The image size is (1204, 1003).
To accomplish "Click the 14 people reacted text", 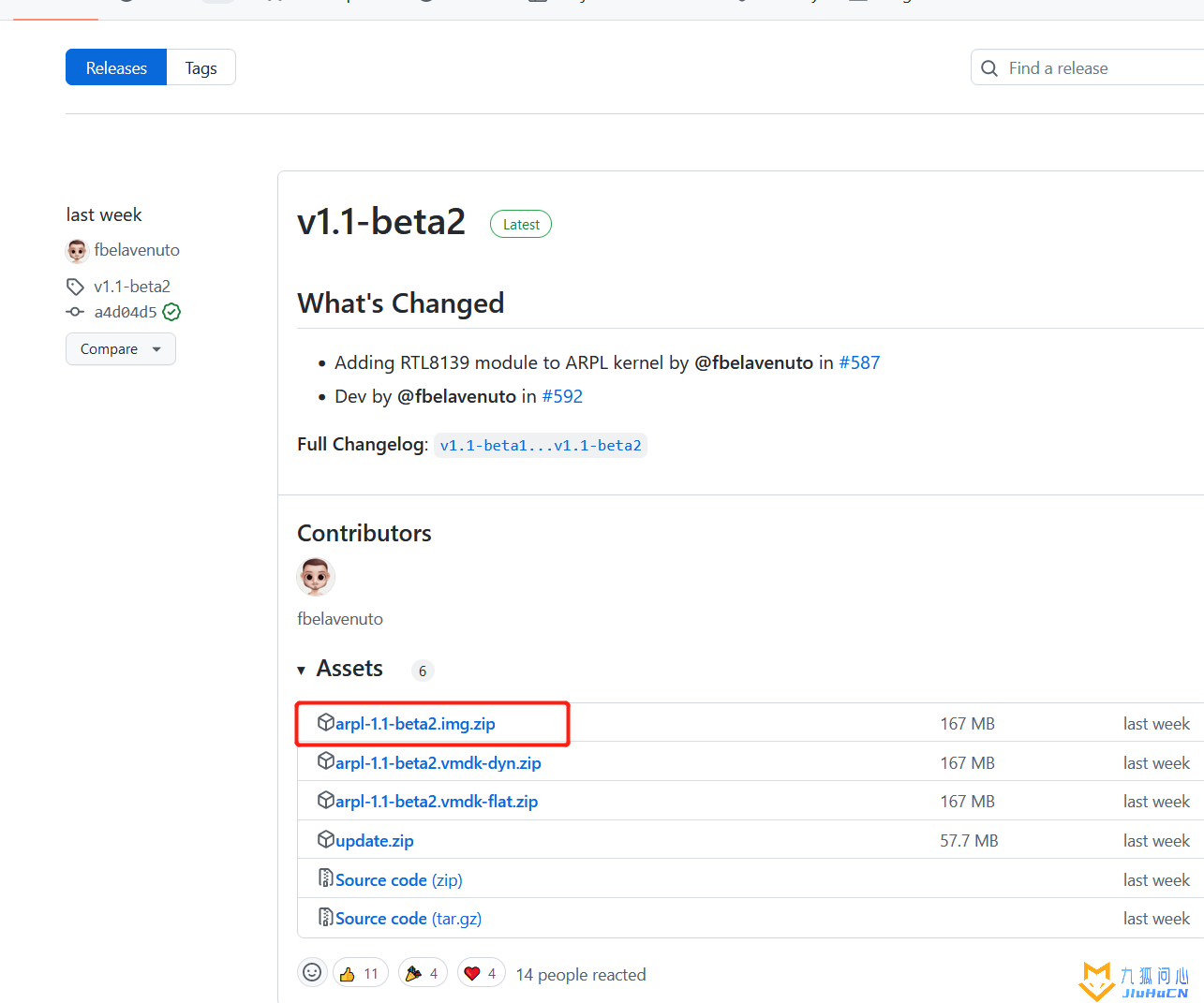I will pos(581,975).
